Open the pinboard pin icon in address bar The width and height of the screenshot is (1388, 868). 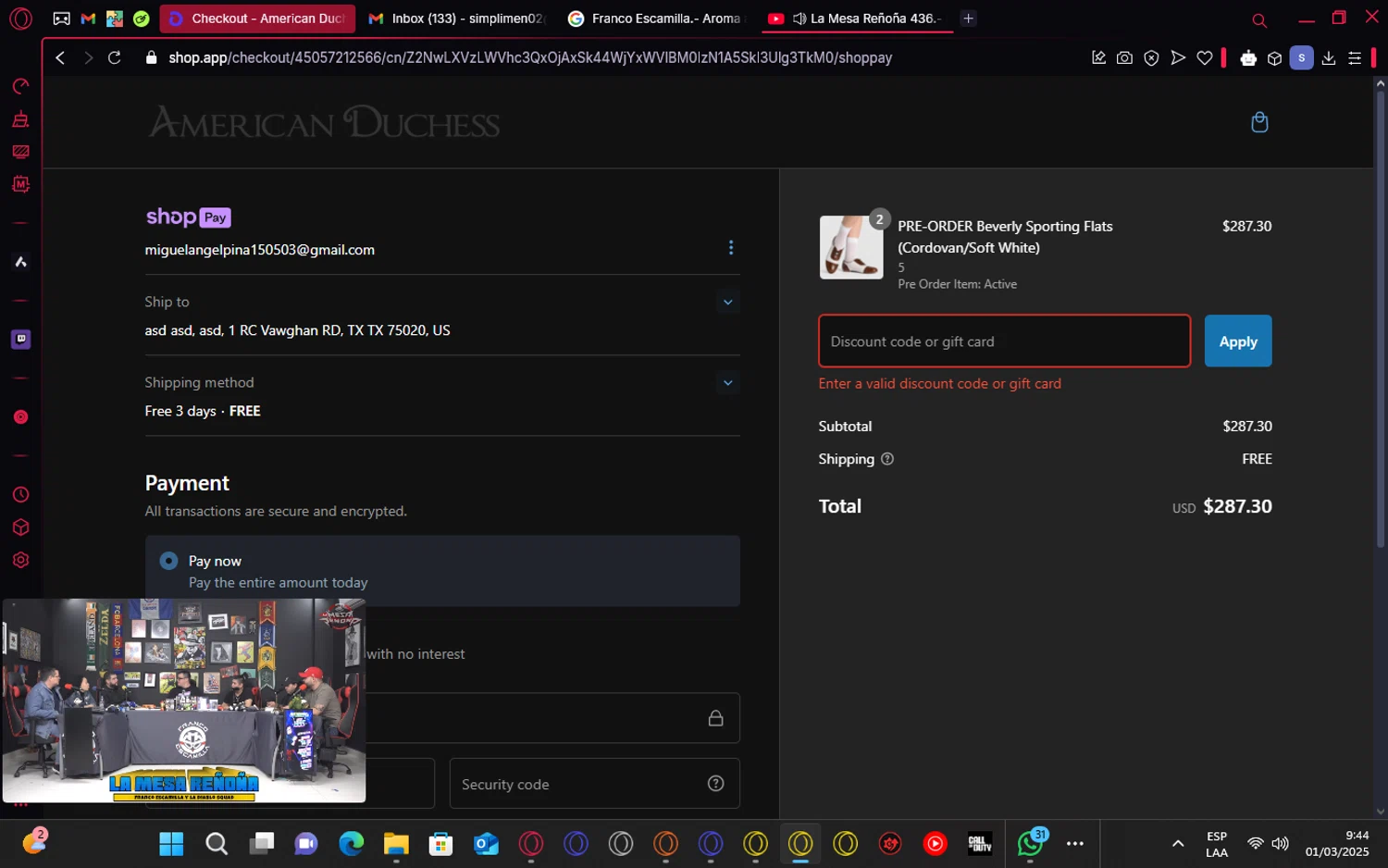[1098, 57]
